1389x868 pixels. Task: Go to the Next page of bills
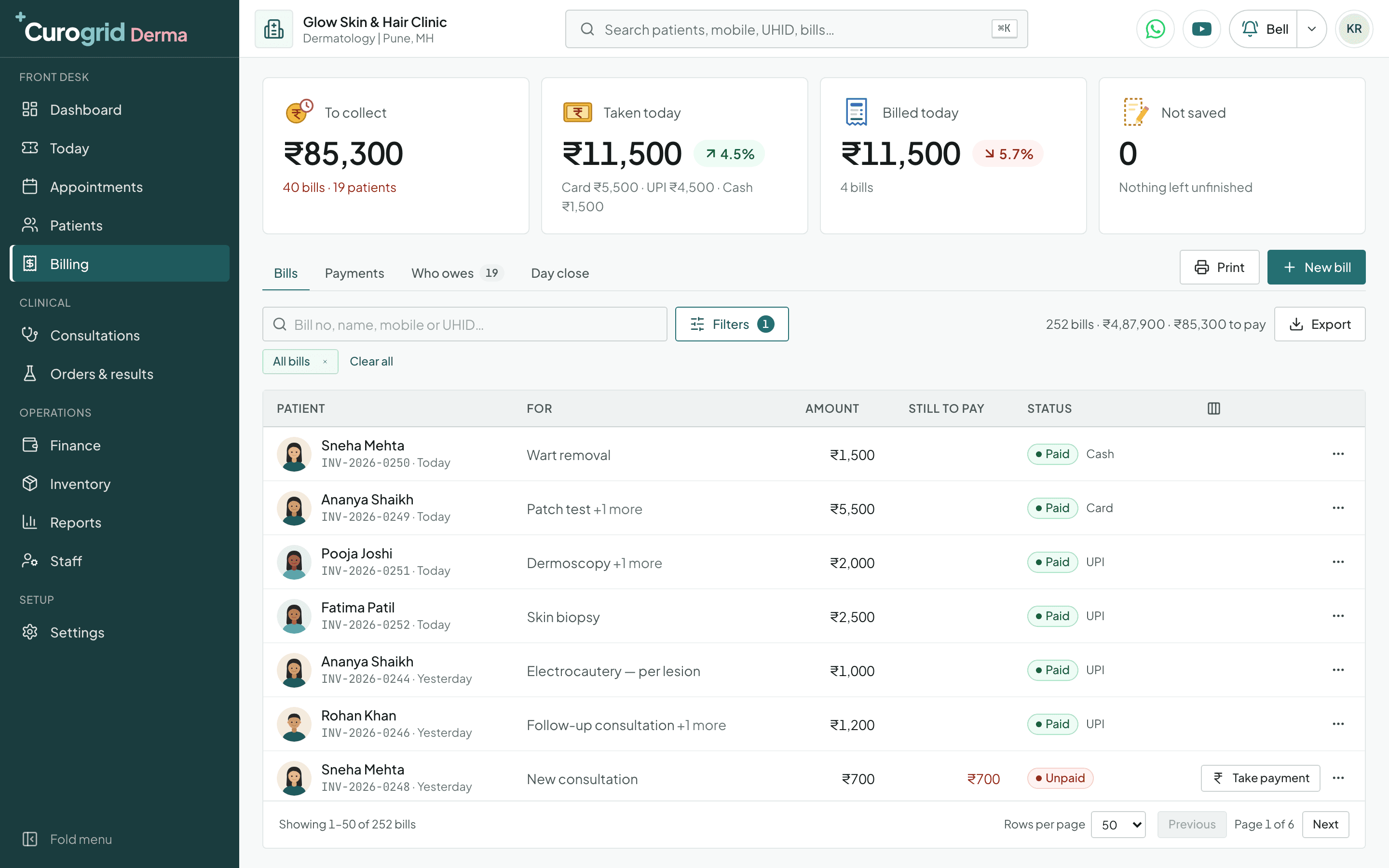pos(1325,825)
